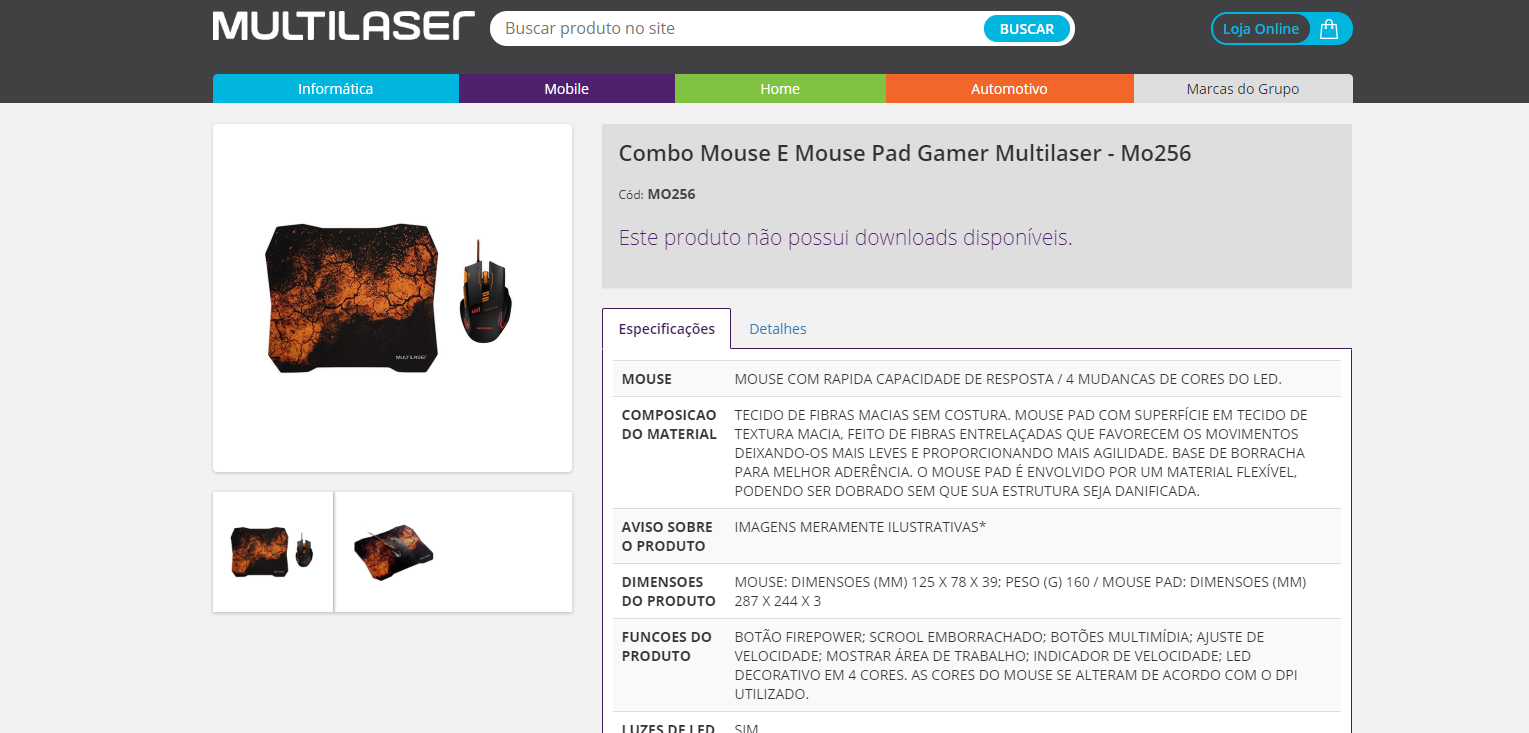The height and width of the screenshot is (733, 1529).
Task: Open the Marcas do Grupo menu
Action: pos(1243,89)
